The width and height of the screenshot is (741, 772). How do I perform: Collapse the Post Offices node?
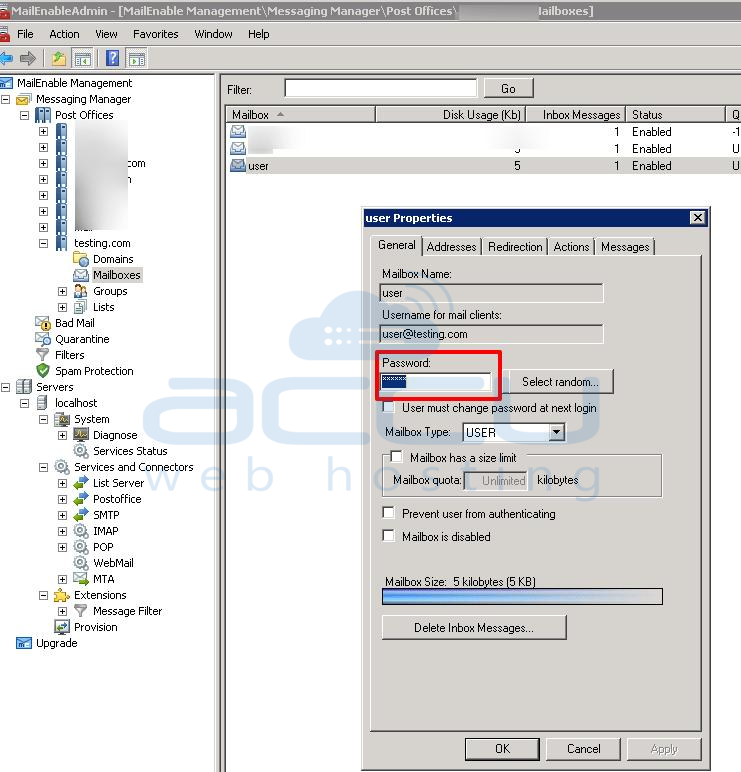pyautogui.click(x=24, y=115)
